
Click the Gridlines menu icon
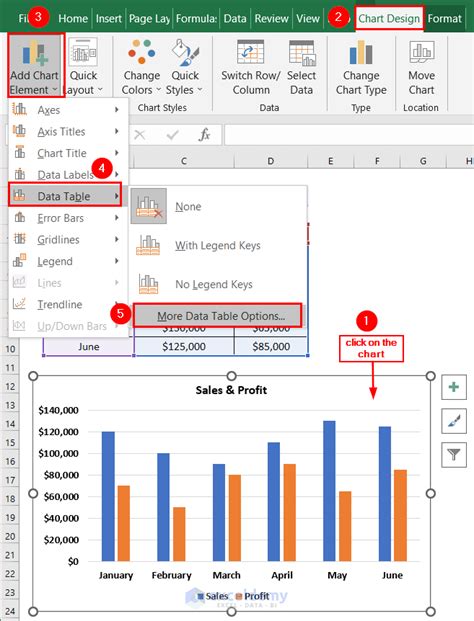pos(19,239)
